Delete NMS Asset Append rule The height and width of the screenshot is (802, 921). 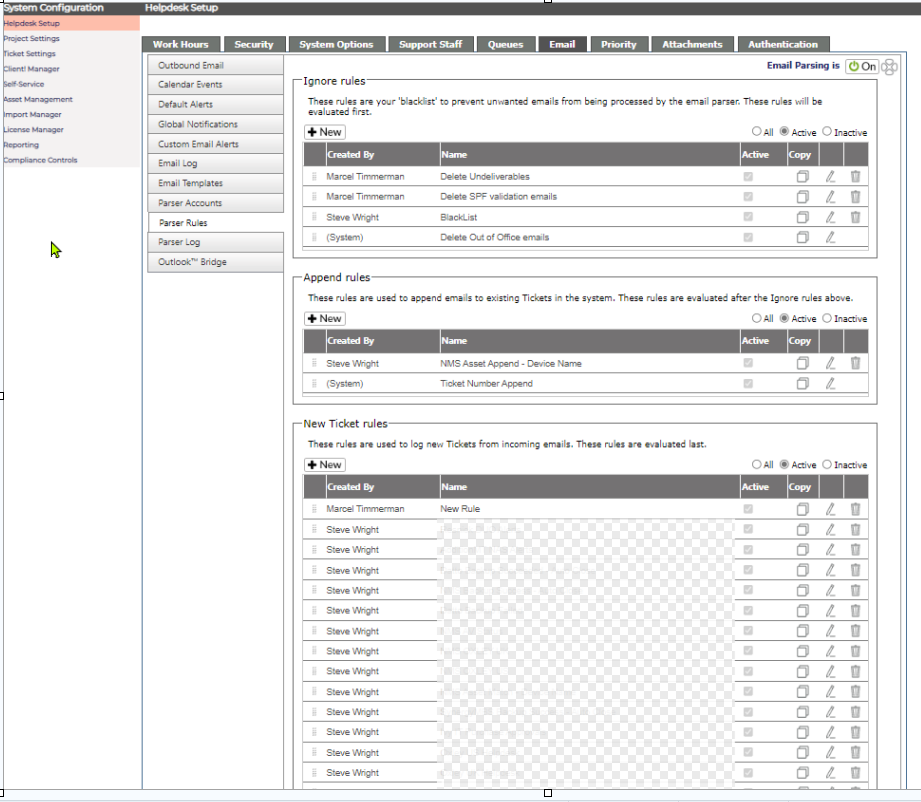tap(855, 363)
